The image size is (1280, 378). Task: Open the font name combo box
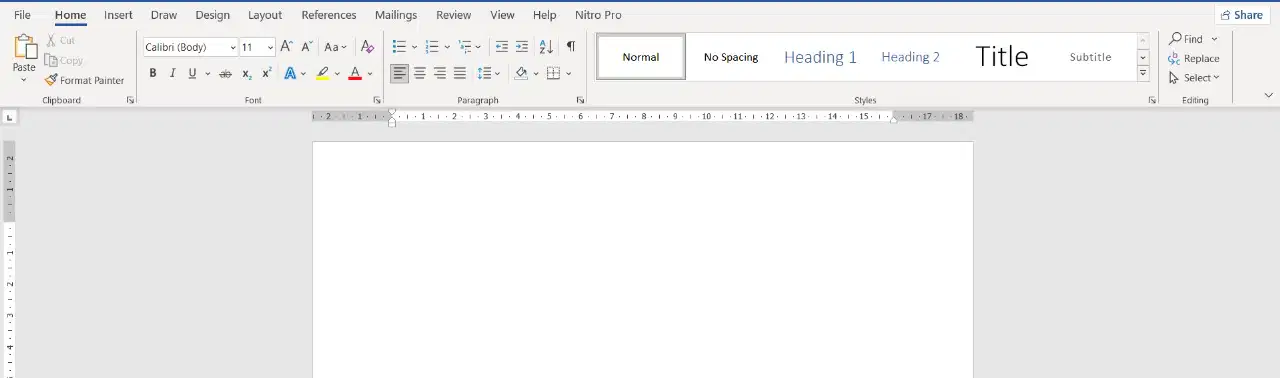[x=190, y=47]
